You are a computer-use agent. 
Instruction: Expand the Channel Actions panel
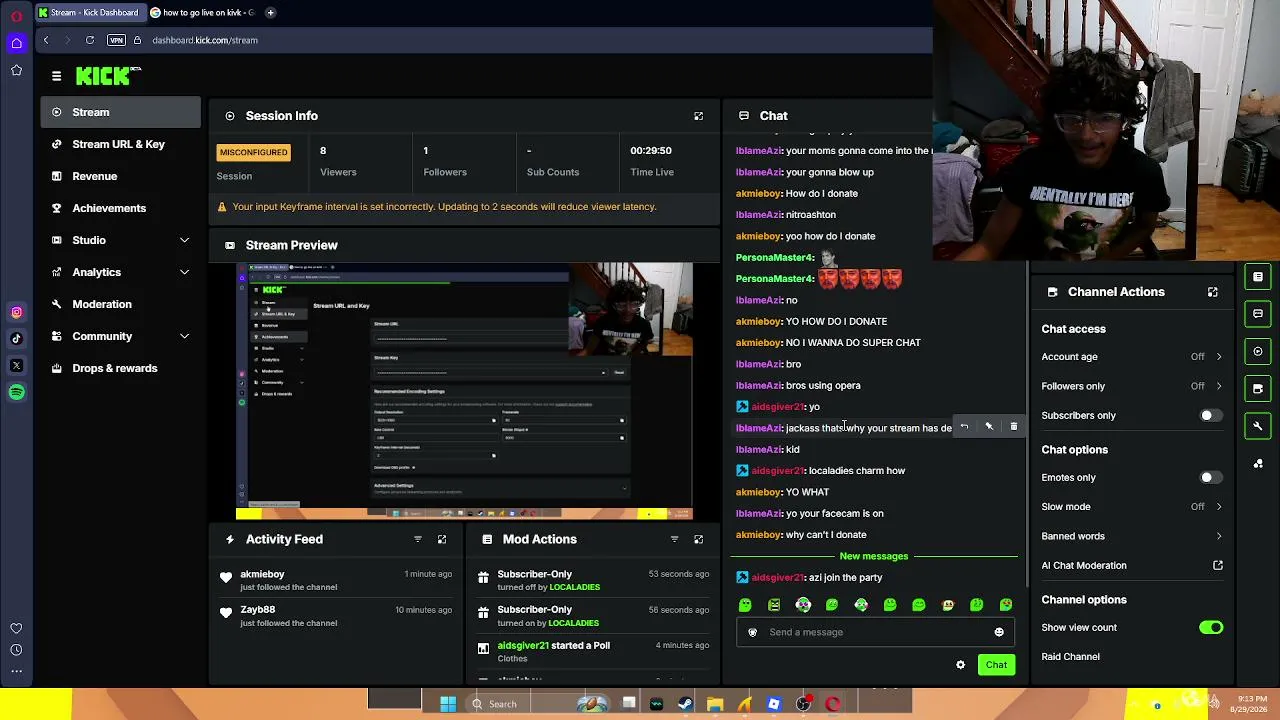pyautogui.click(x=1212, y=292)
